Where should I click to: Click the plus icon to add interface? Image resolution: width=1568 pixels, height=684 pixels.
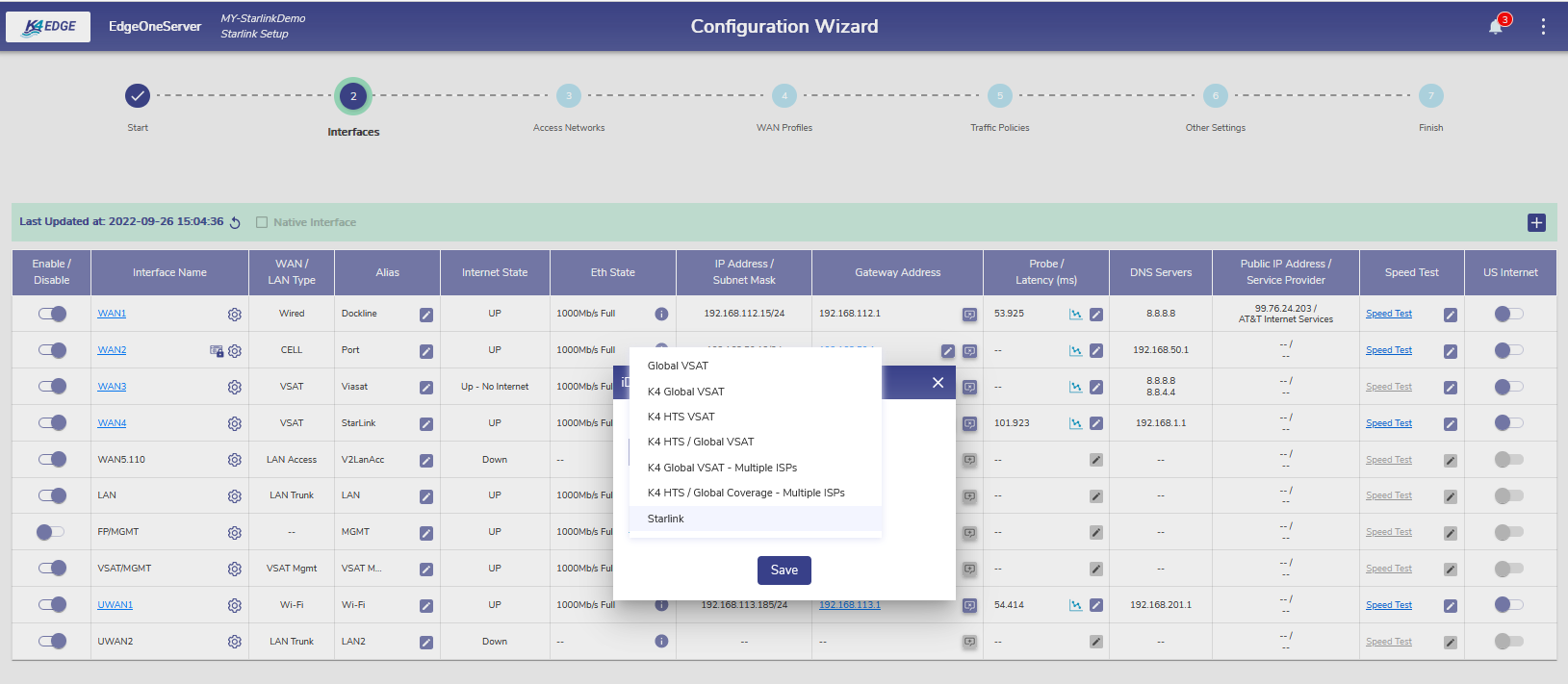[x=1536, y=222]
